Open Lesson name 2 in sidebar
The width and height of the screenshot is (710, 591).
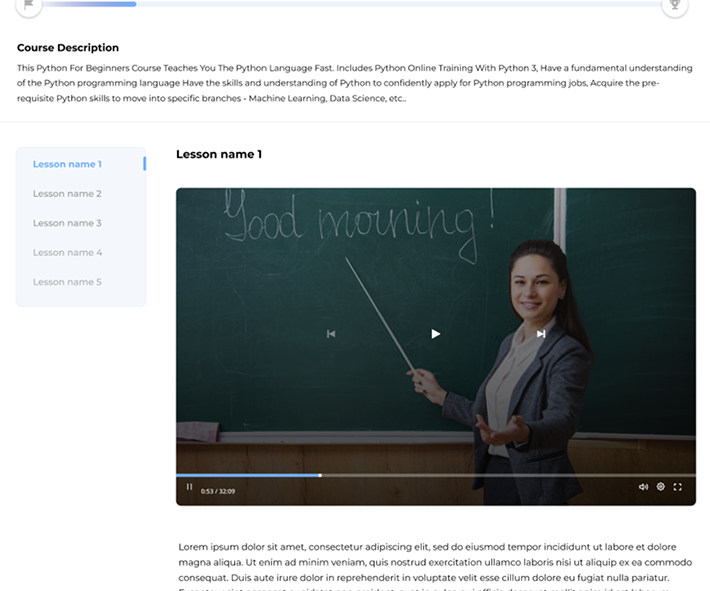tap(67, 193)
